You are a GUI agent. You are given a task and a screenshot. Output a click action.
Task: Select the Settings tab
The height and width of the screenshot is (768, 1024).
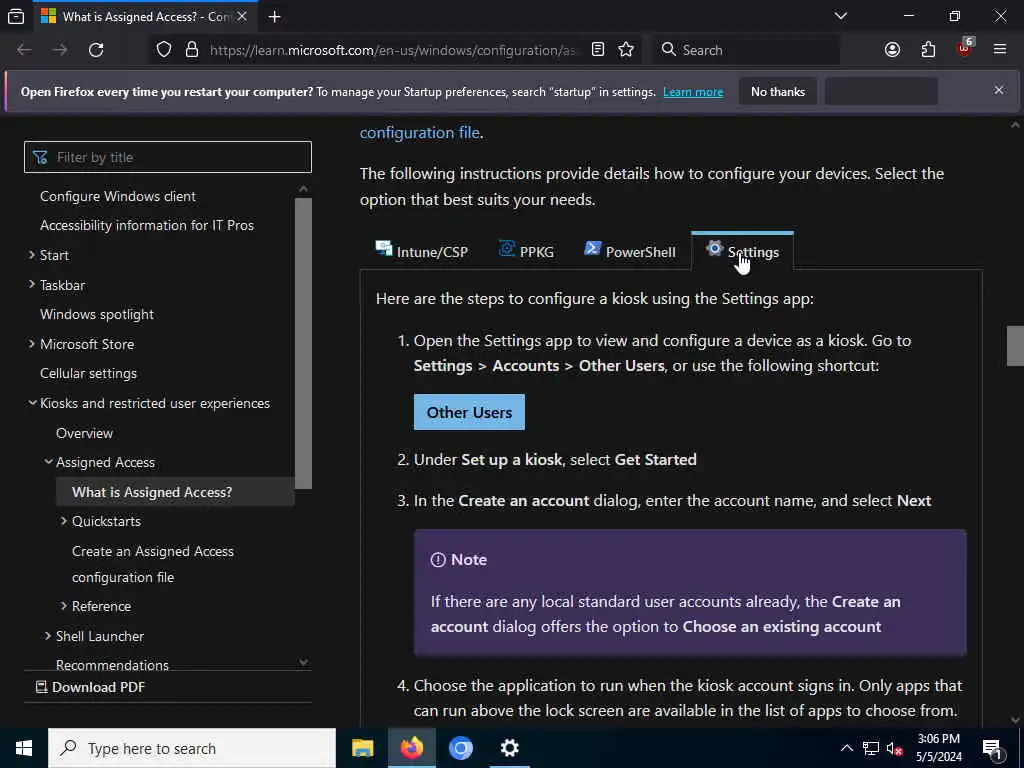click(743, 251)
